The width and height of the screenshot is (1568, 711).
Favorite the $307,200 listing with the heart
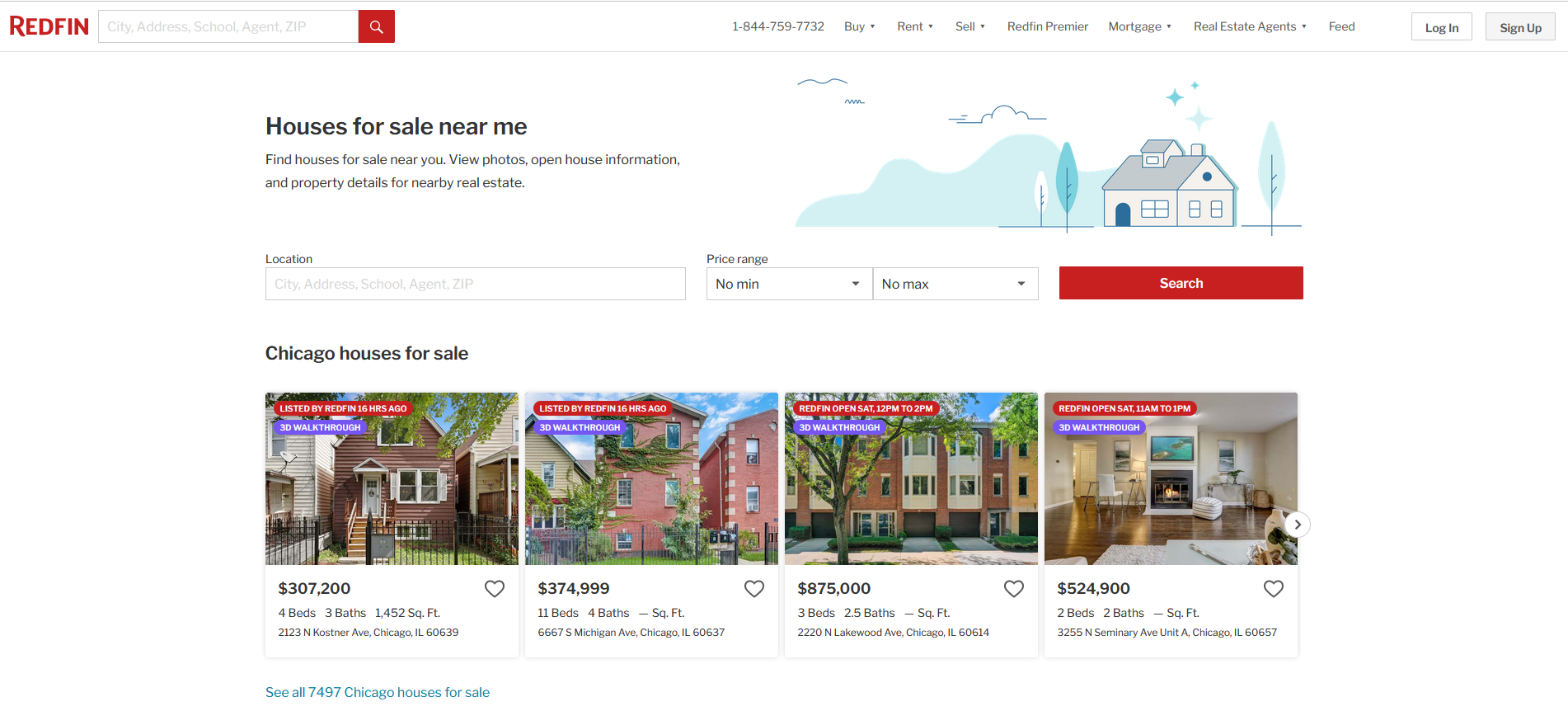coord(495,588)
